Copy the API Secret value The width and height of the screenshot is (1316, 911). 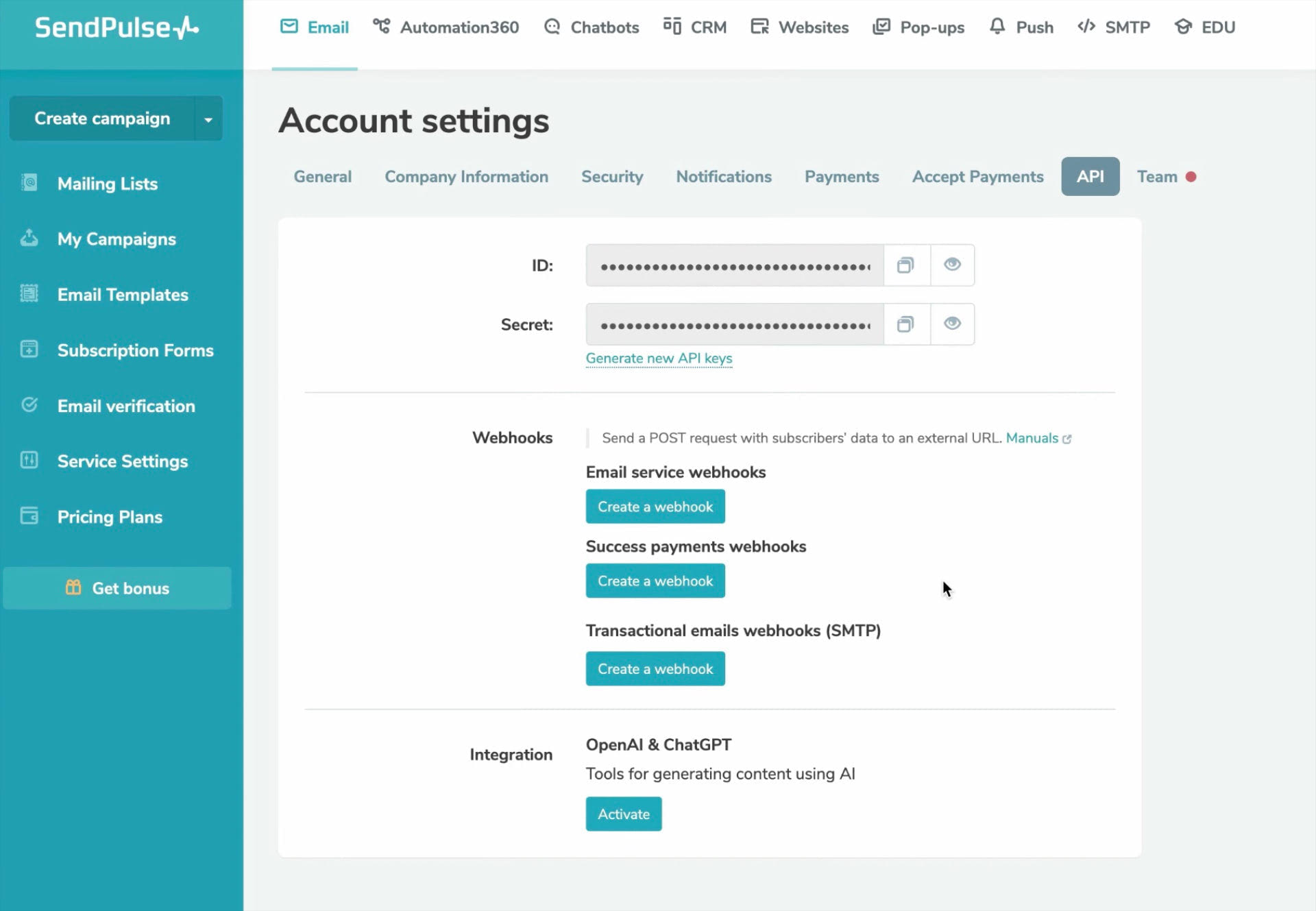[906, 324]
